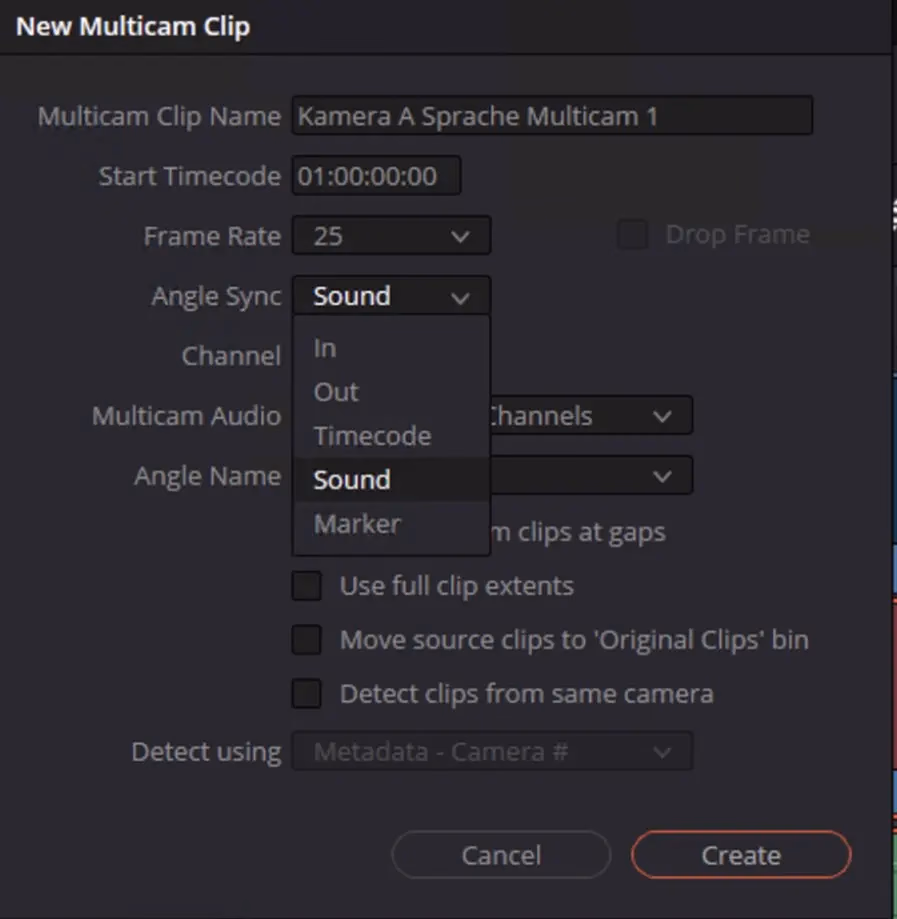Edit the Multicam Clip Name field

coord(552,115)
